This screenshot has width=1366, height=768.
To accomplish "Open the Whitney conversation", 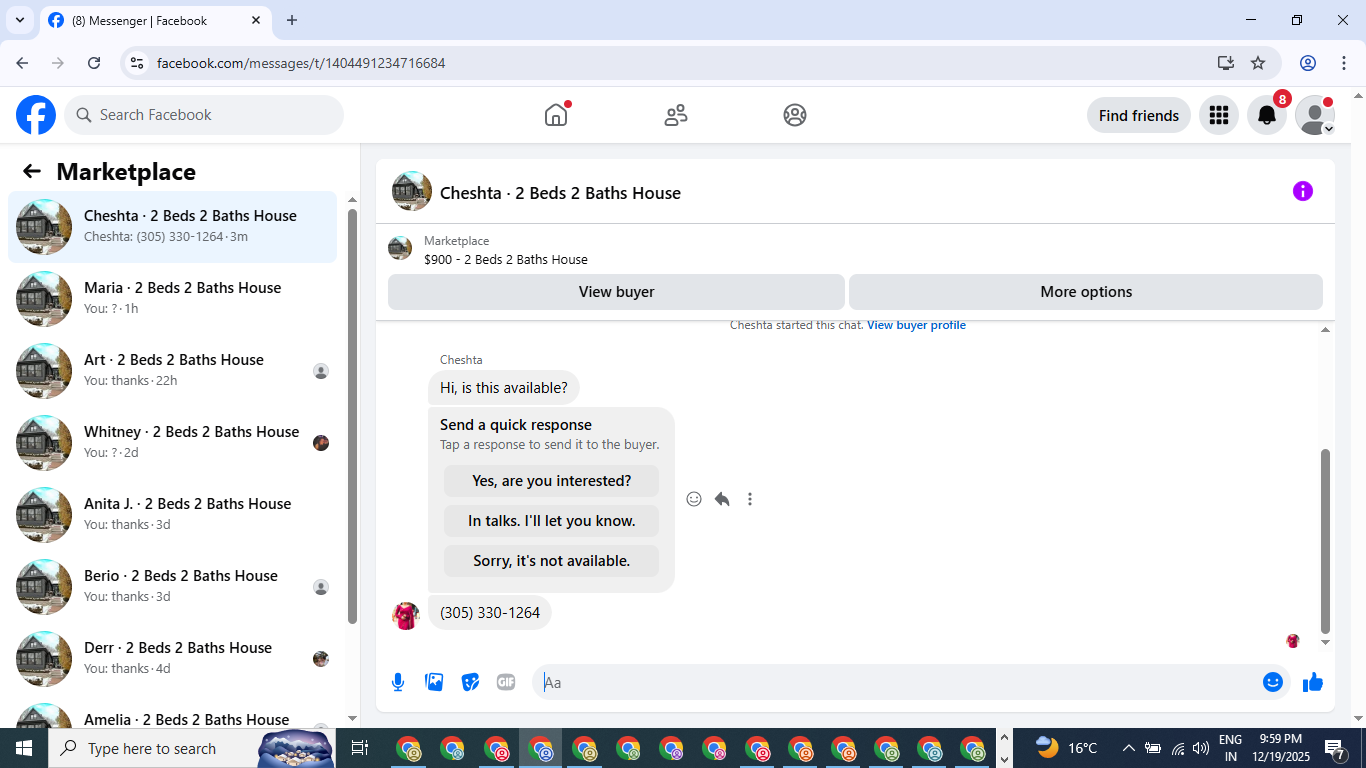I will click(x=172, y=443).
